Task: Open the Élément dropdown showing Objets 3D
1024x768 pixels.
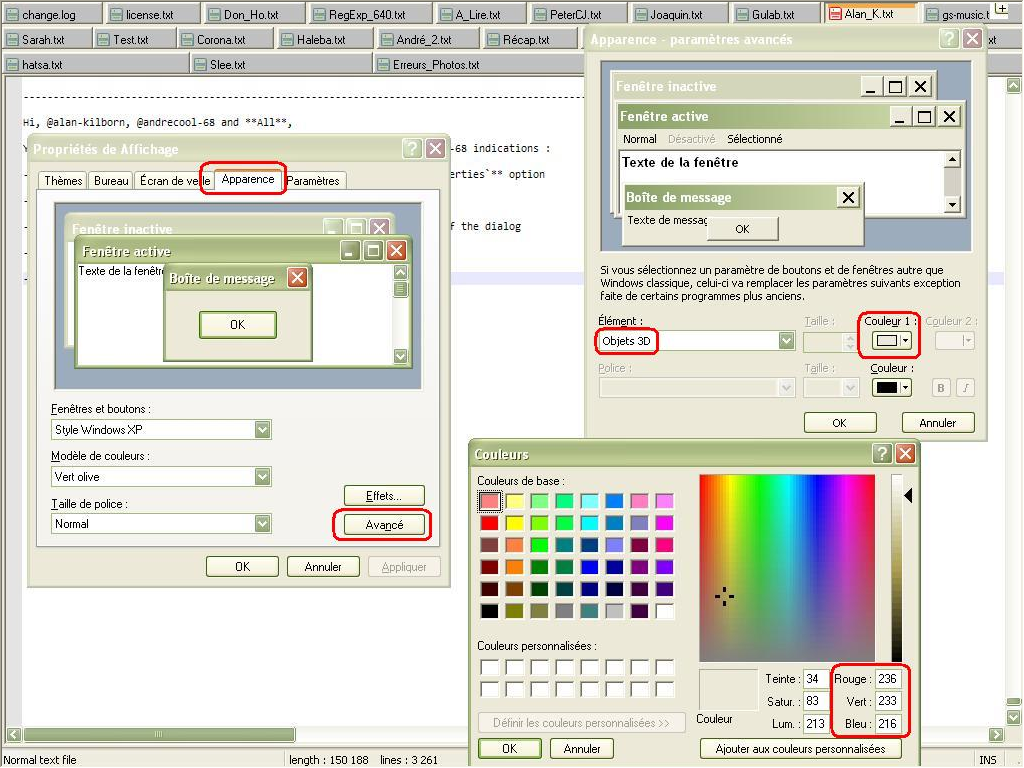Action: click(786, 340)
